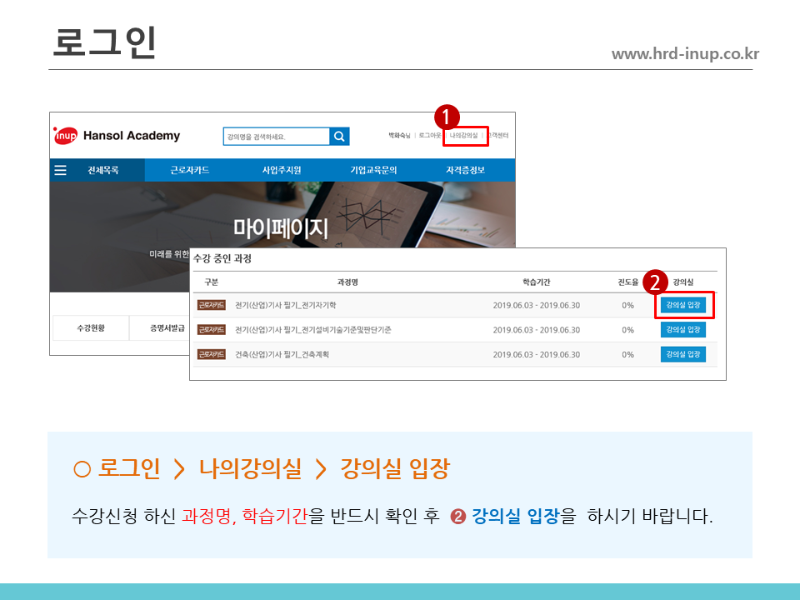The image size is (800, 600).
Task: Click the logged-in user name in the header
Action: click(x=399, y=135)
